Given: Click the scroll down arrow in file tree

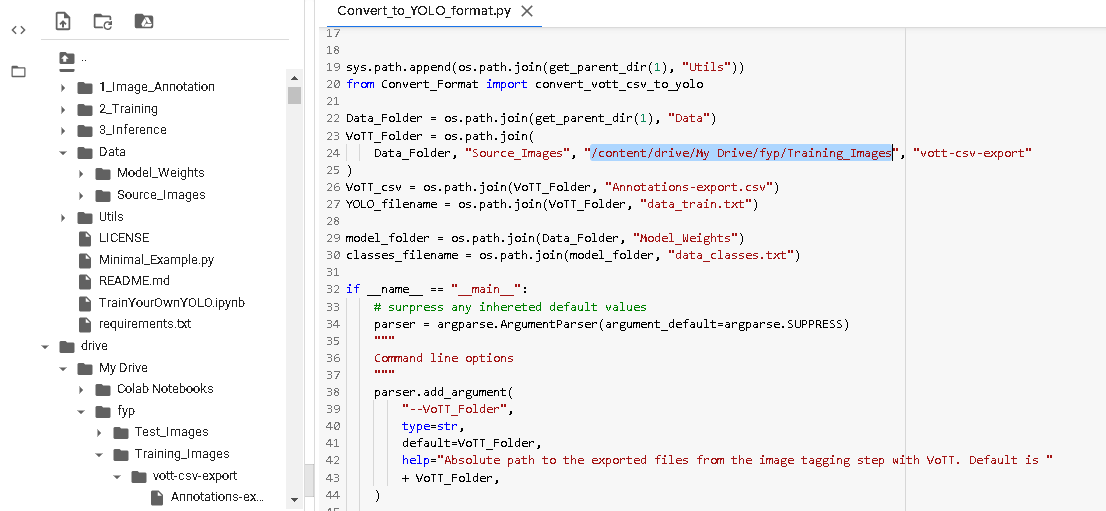Looking at the screenshot, I should 295,500.
